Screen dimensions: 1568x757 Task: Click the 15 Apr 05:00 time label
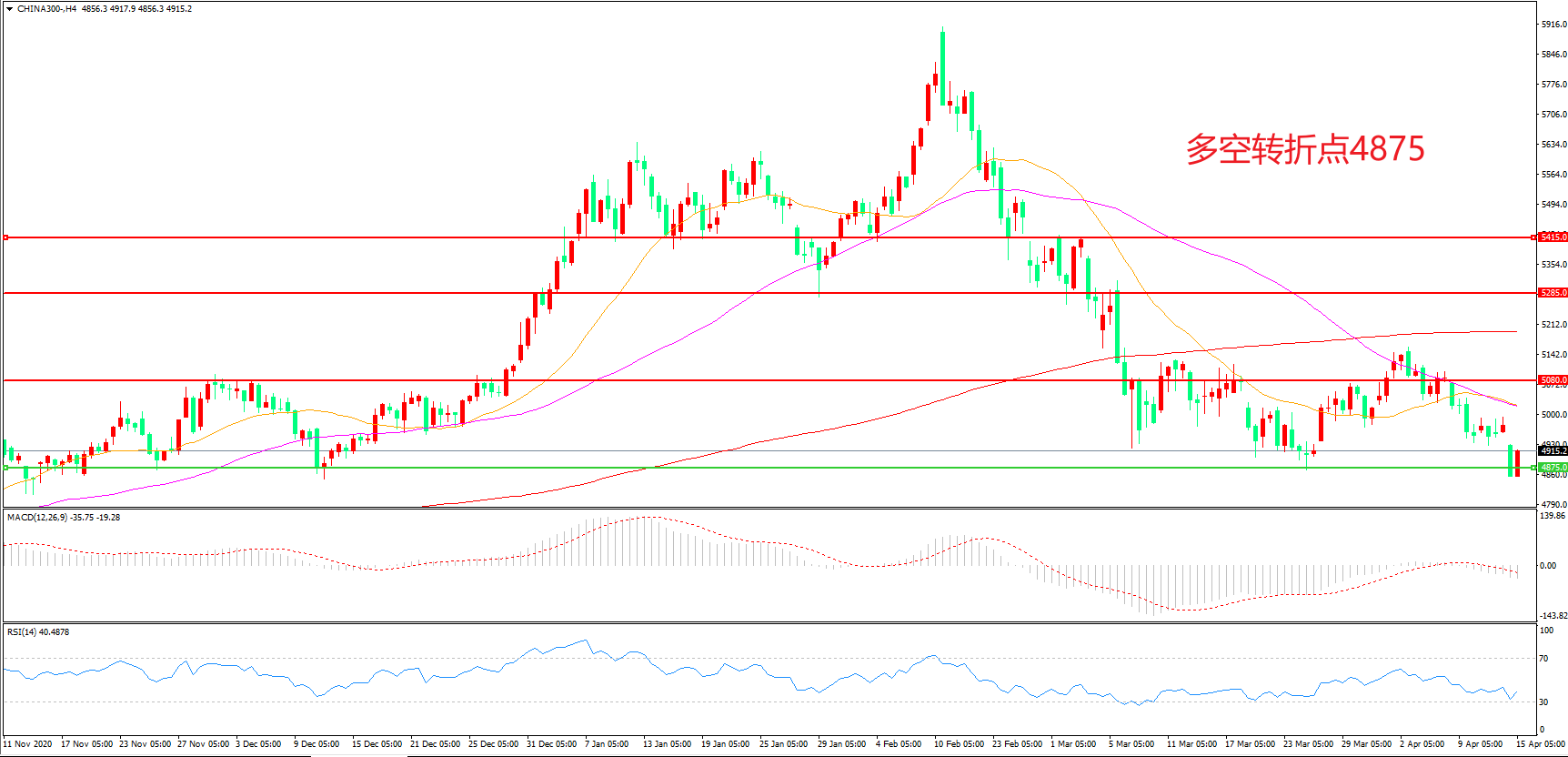[1540, 744]
